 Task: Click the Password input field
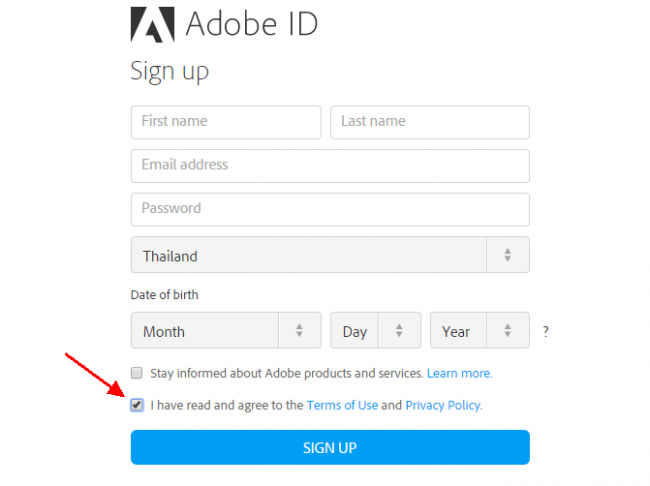pyautogui.click(x=330, y=210)
